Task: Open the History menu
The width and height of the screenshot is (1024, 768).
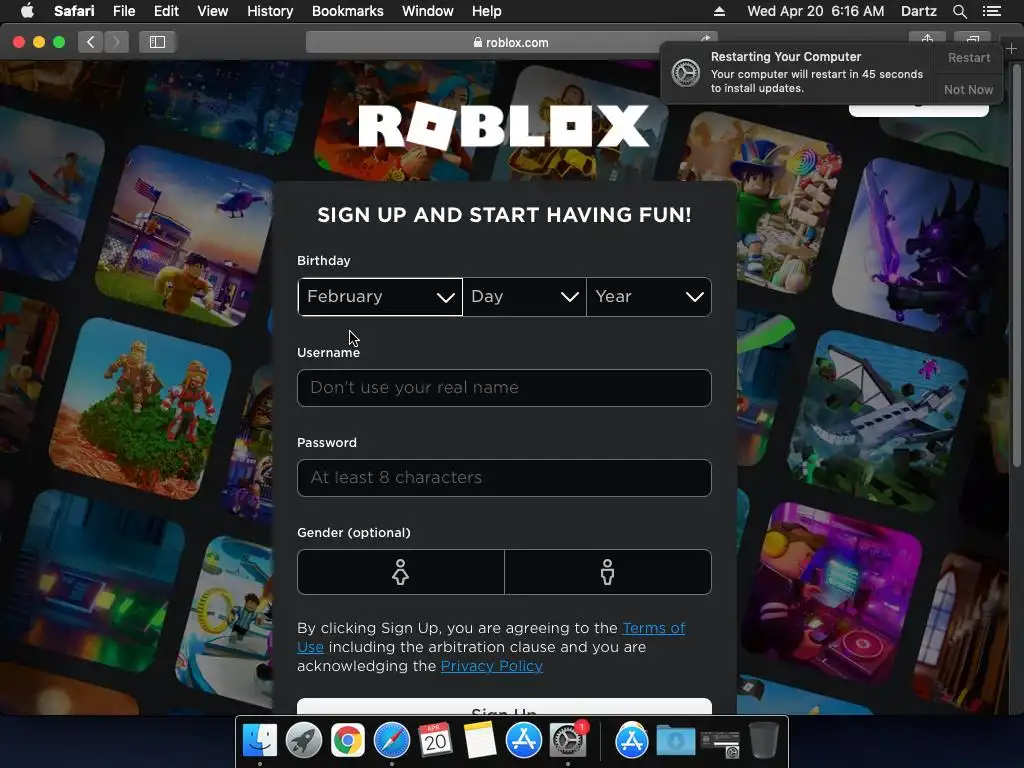Action: click(x=270, y=11)
